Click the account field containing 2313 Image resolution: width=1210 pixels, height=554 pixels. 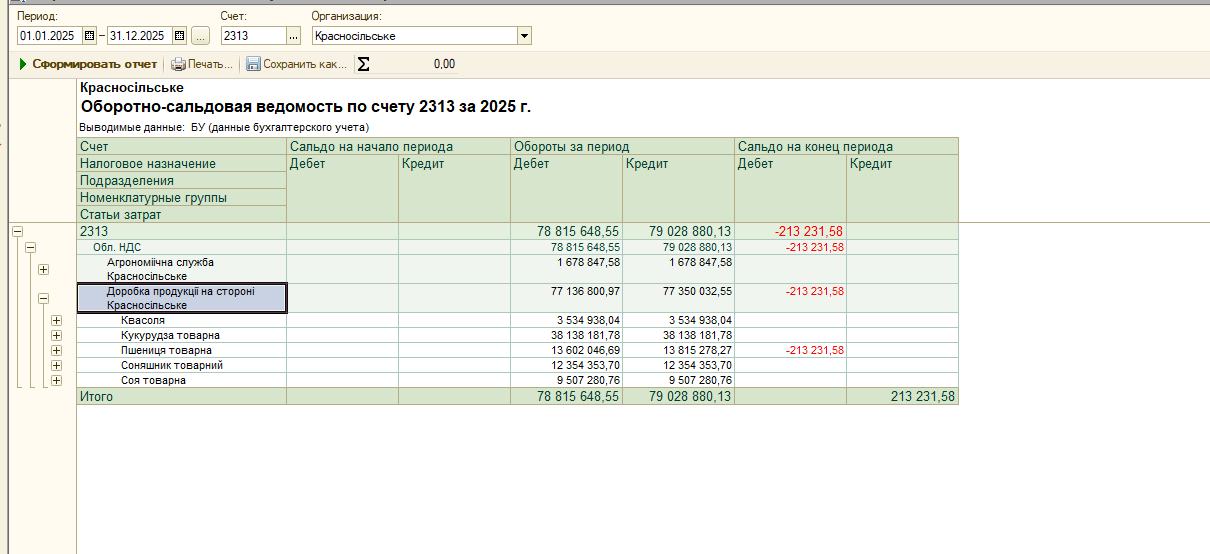pos(253,36)
